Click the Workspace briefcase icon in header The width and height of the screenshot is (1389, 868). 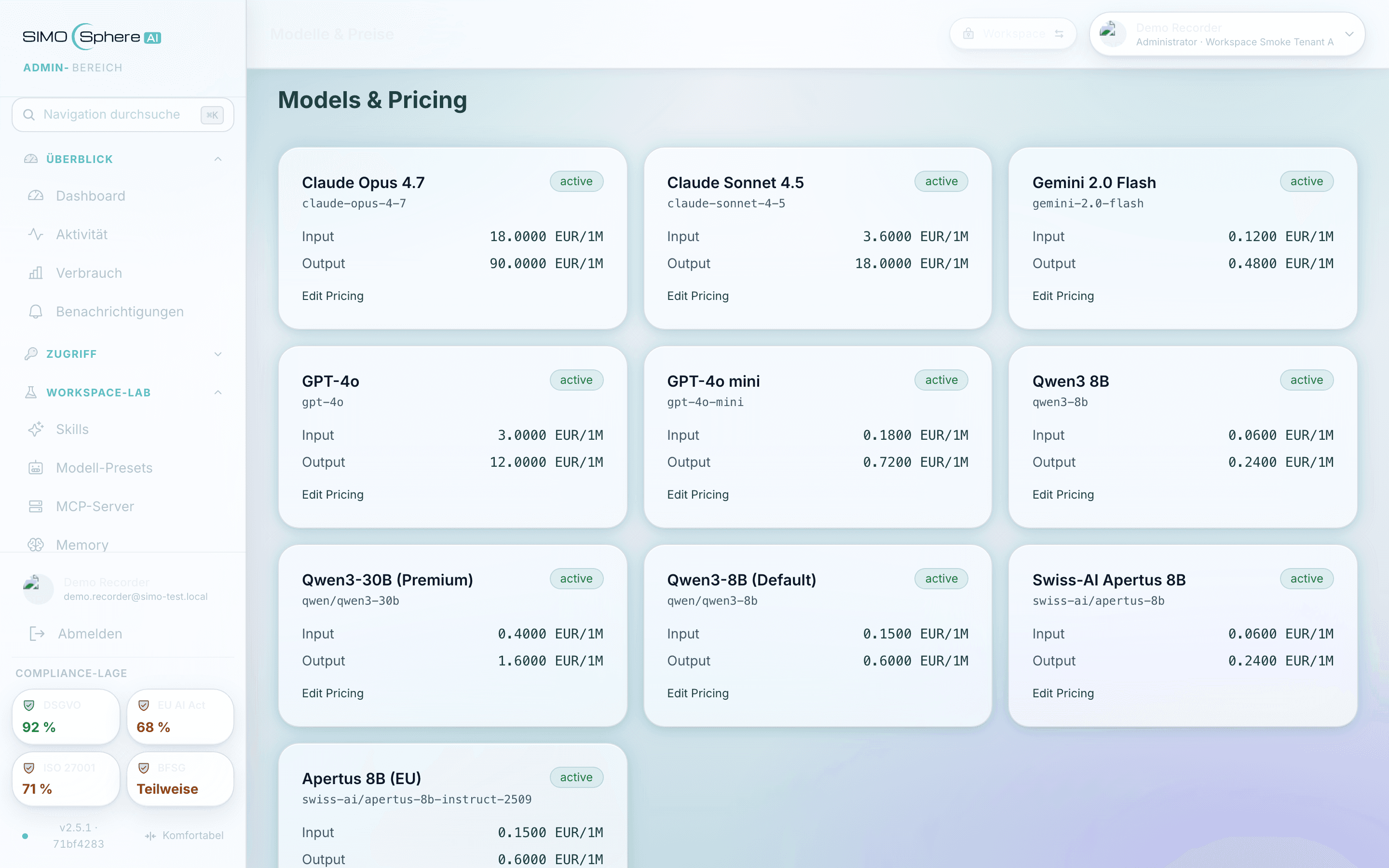point(968,33)
